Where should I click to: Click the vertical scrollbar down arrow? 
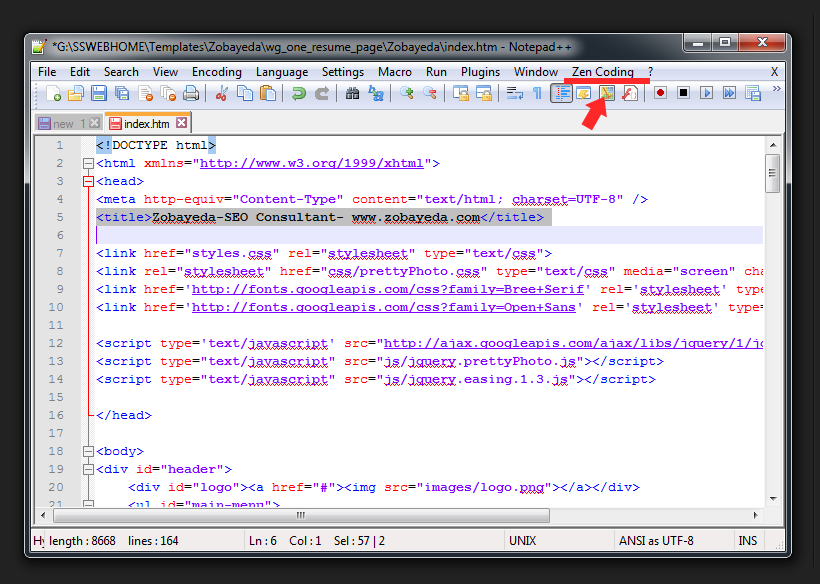click(773, 499)
